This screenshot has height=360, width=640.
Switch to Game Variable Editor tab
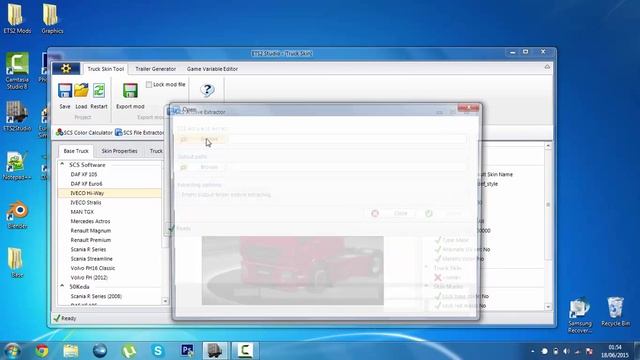pyautogui.click(x=212, y=69)
